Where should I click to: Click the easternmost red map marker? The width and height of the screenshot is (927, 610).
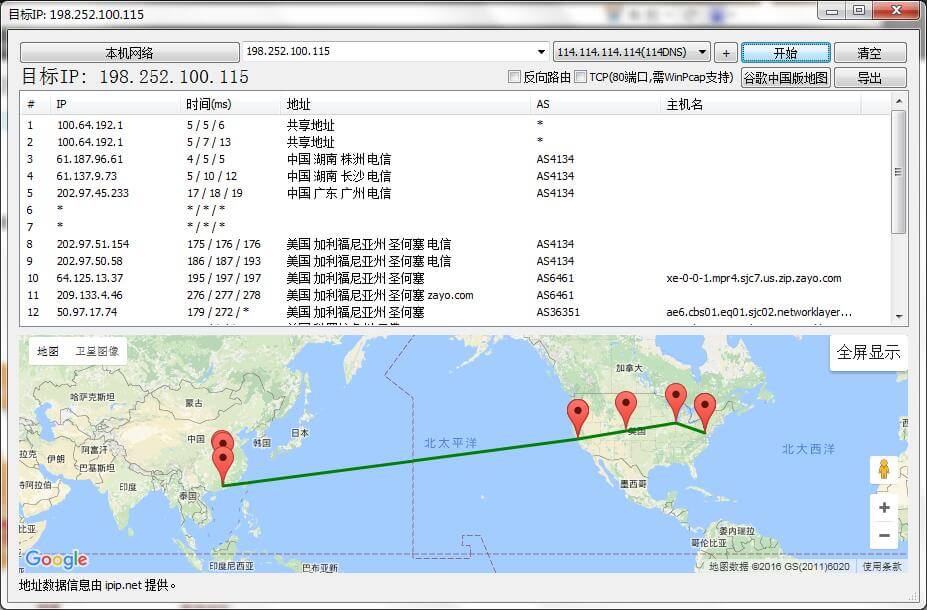click(705, 410)
